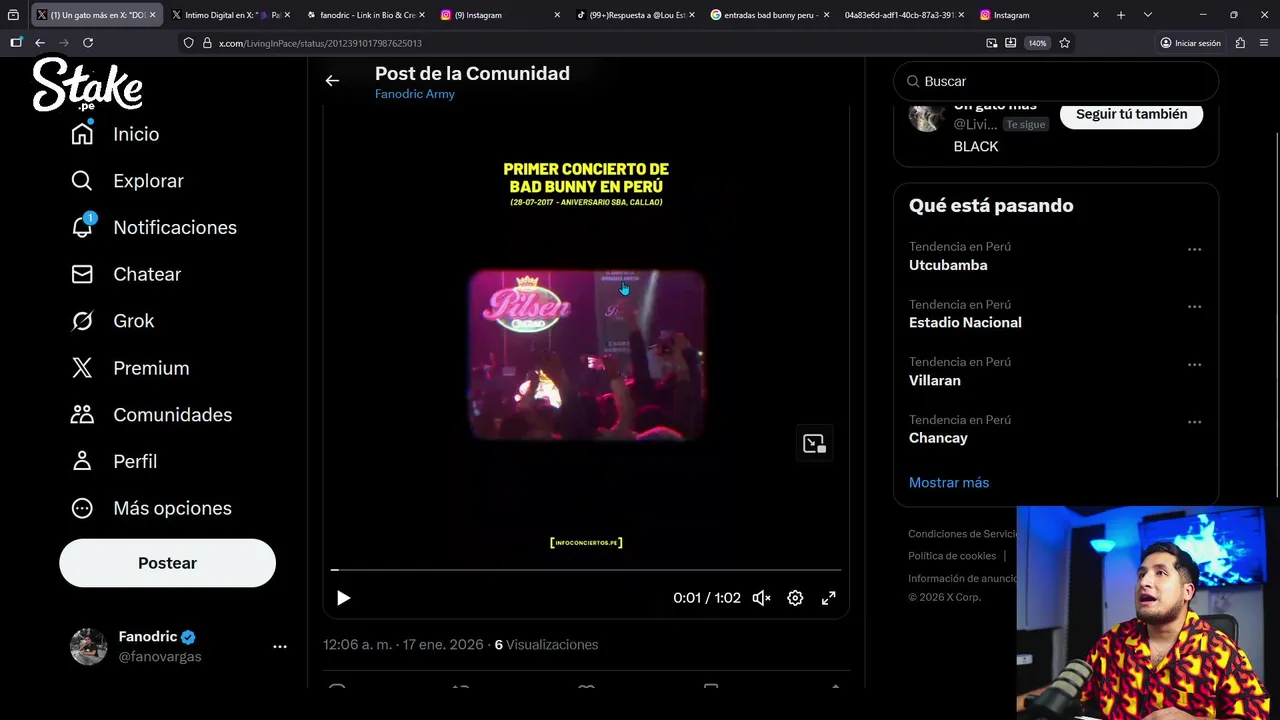Screen dimensions: 1280x720
Task: Open sidebar toggle icon left of back arrow
Action: tap(16, 43)
